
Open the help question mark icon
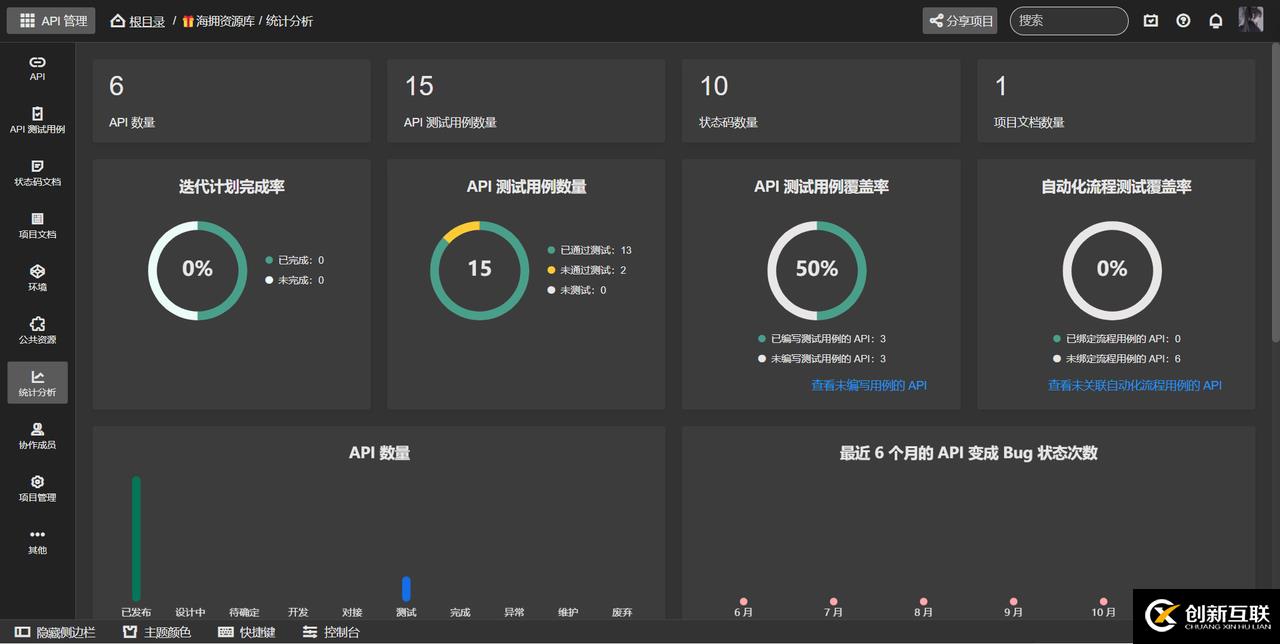1184,20
